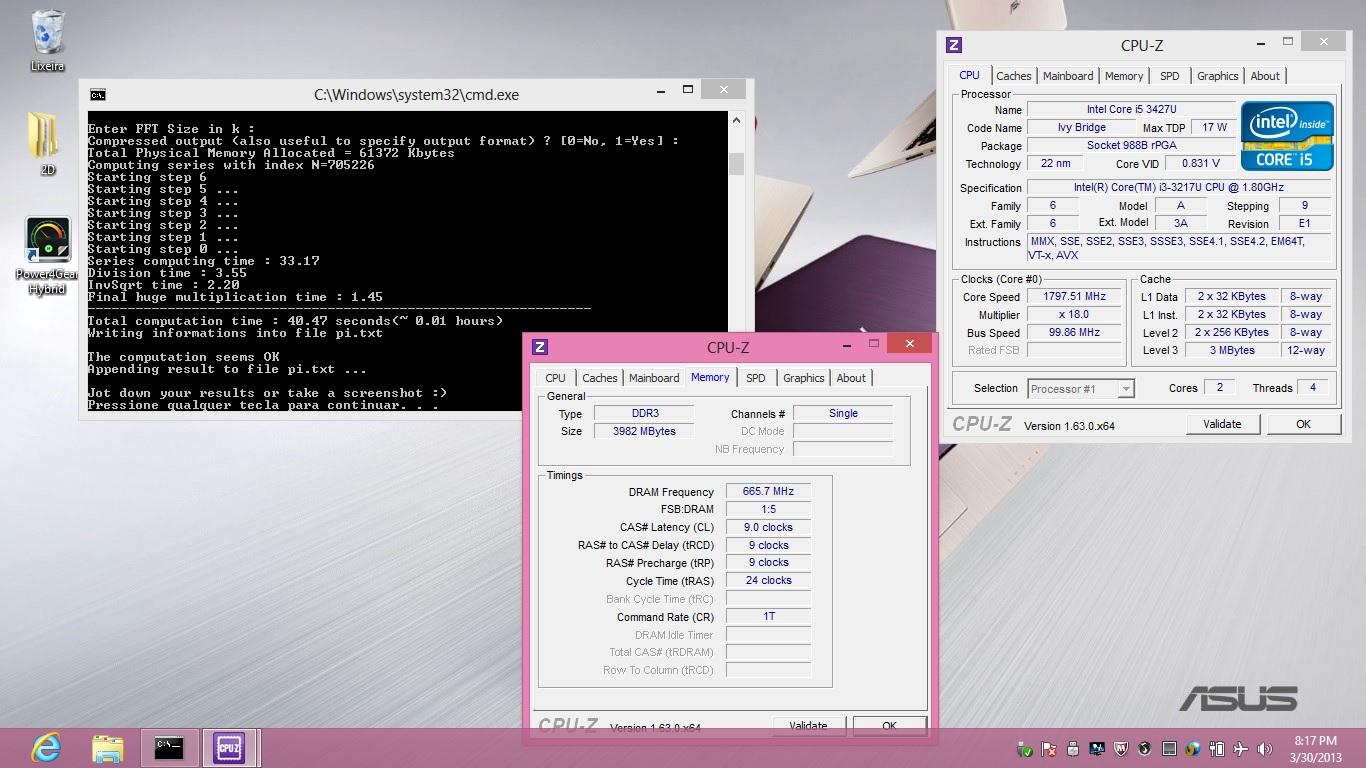Click Multiplier value x 18.0
The image size is (1366, 768).
click(x=1076, y=315)
